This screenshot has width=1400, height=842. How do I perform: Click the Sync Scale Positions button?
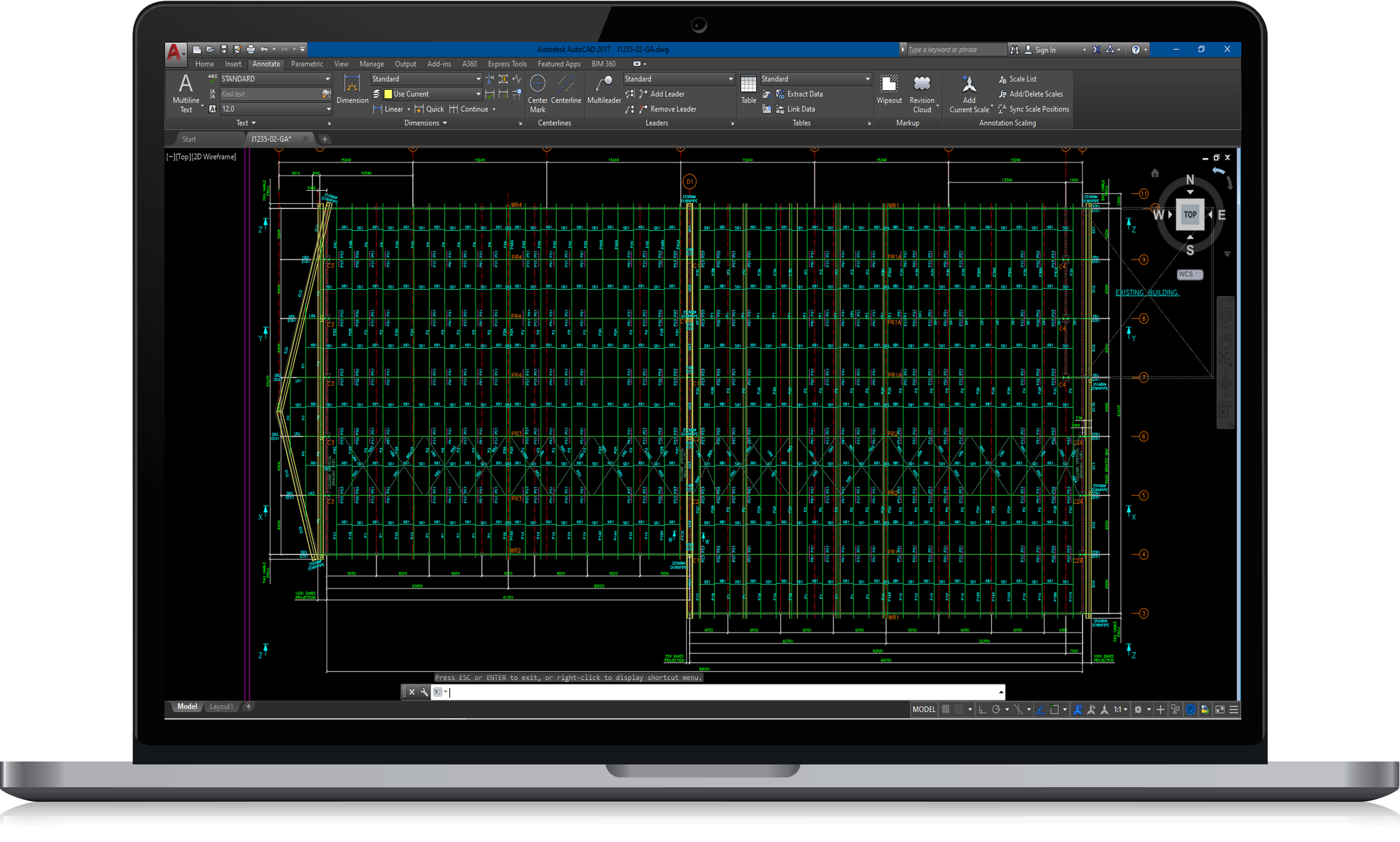click(x=1033, y=109)
